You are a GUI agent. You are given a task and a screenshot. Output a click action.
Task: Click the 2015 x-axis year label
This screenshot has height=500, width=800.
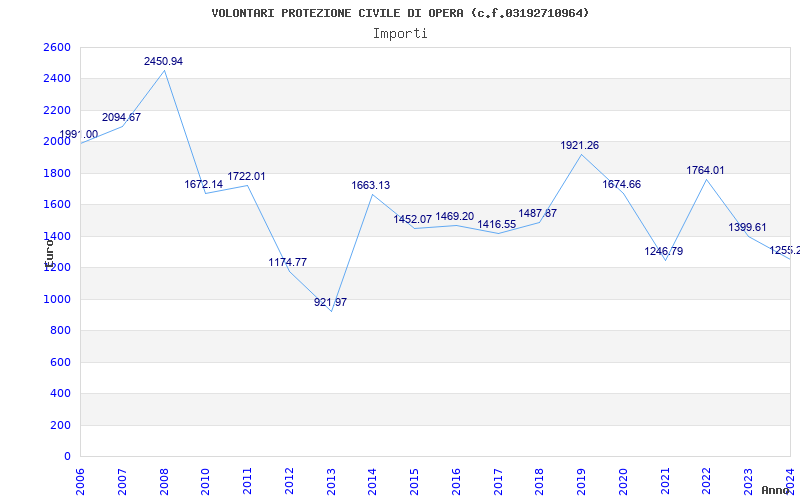(x=414, y=481)
